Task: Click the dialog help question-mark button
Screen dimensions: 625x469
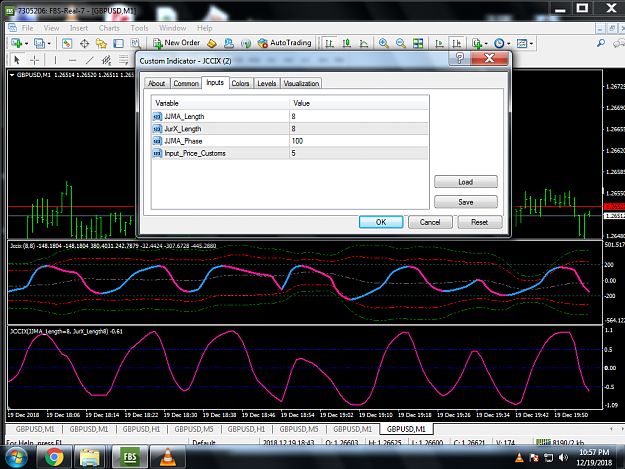Action: pyautogui.click(x=460, y=58)
